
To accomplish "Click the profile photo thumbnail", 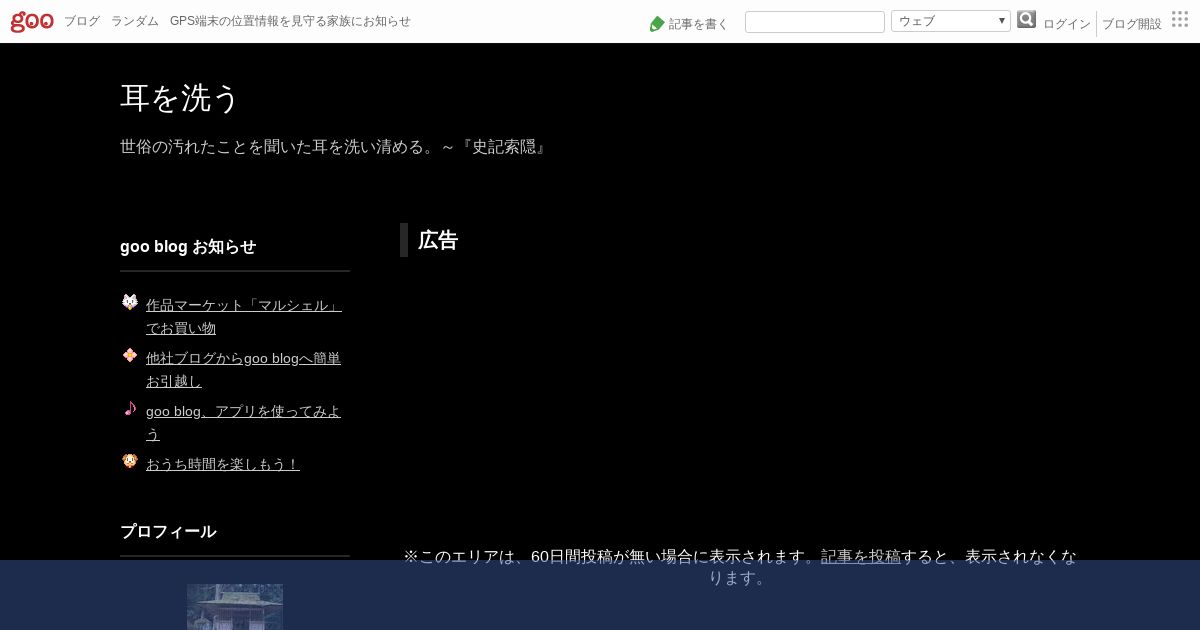I will (235, 607).
